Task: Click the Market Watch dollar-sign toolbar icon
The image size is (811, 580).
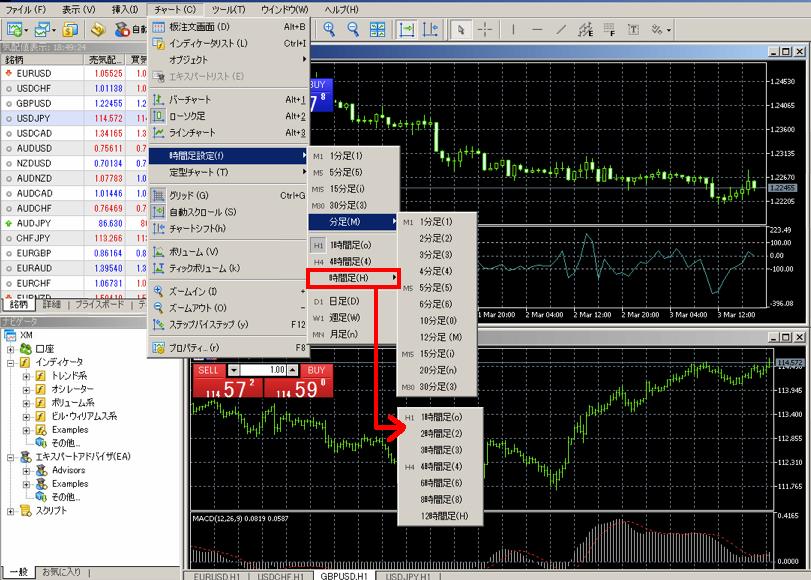Action: tap(70, 30)
